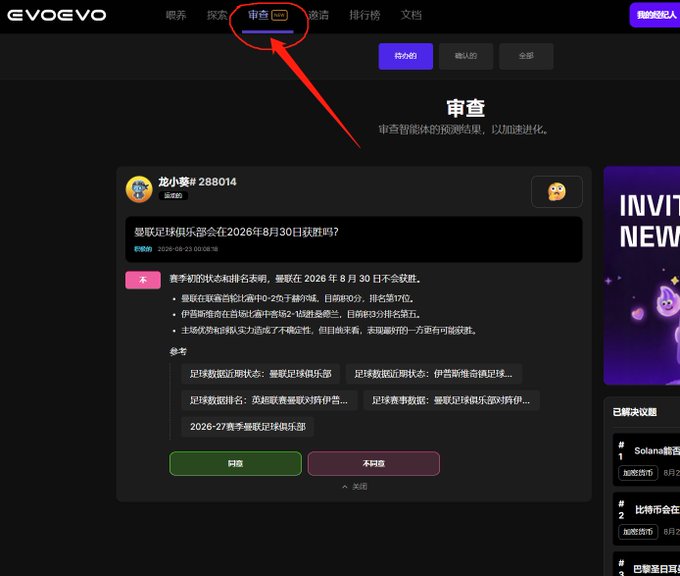
Task: Click bullet 伊普斯维奇在首场比赛中客场2-1战胜桑德兰
Action: [301, 314]
